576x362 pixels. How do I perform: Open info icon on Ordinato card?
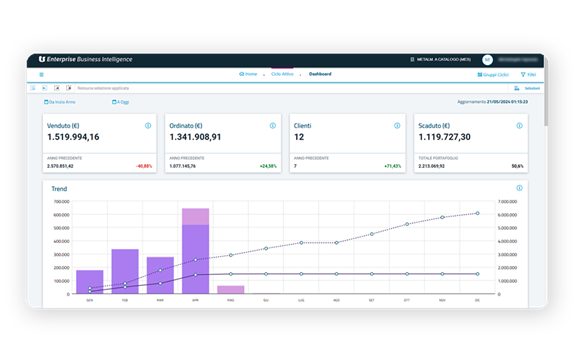pos(273,126)
